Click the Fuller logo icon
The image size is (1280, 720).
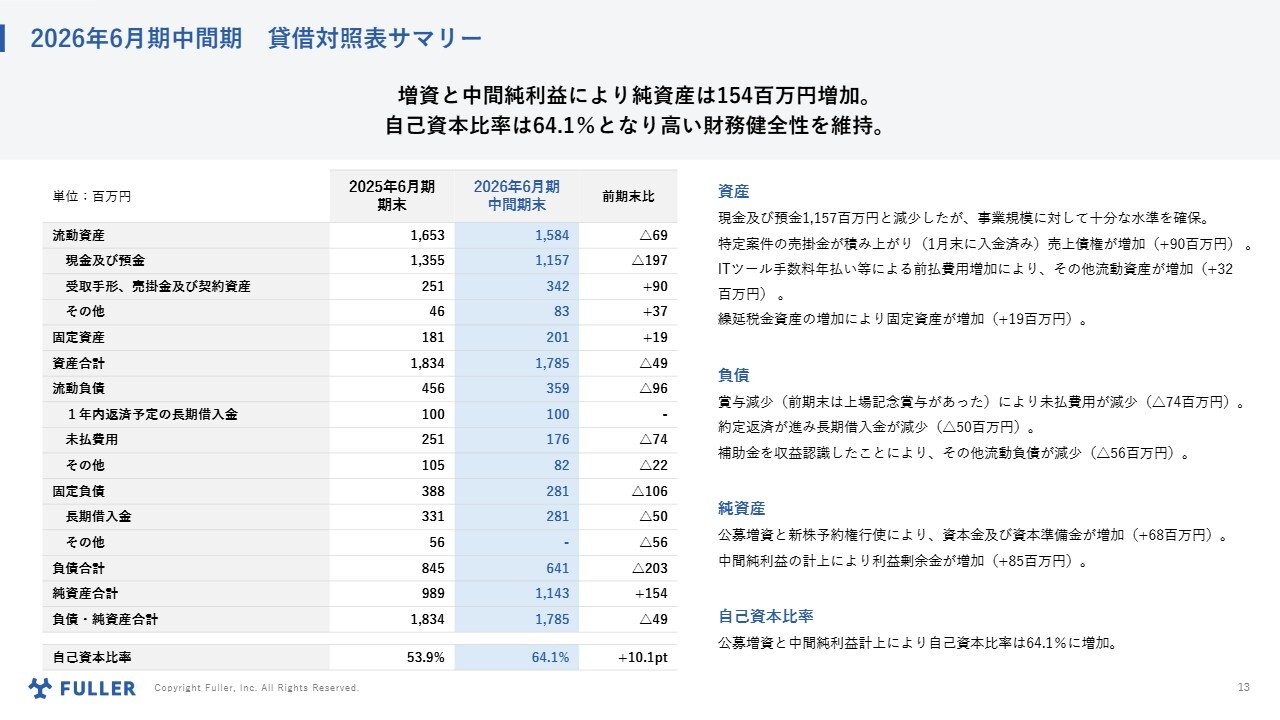tap(40, 688)
